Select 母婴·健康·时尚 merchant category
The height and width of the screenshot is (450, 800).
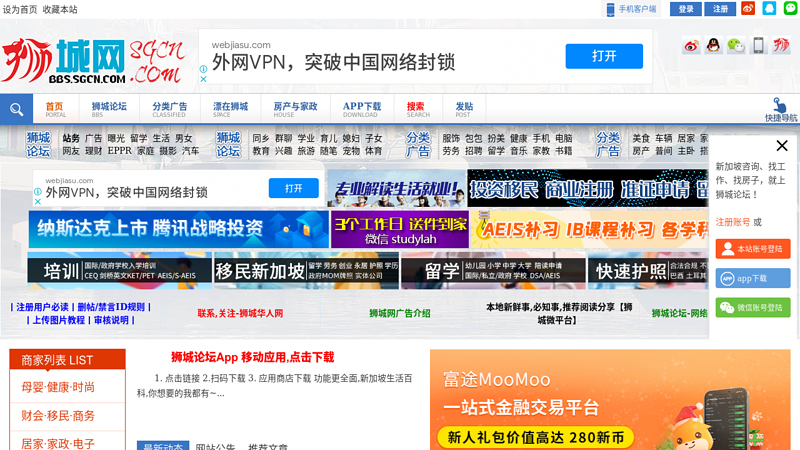58,387
